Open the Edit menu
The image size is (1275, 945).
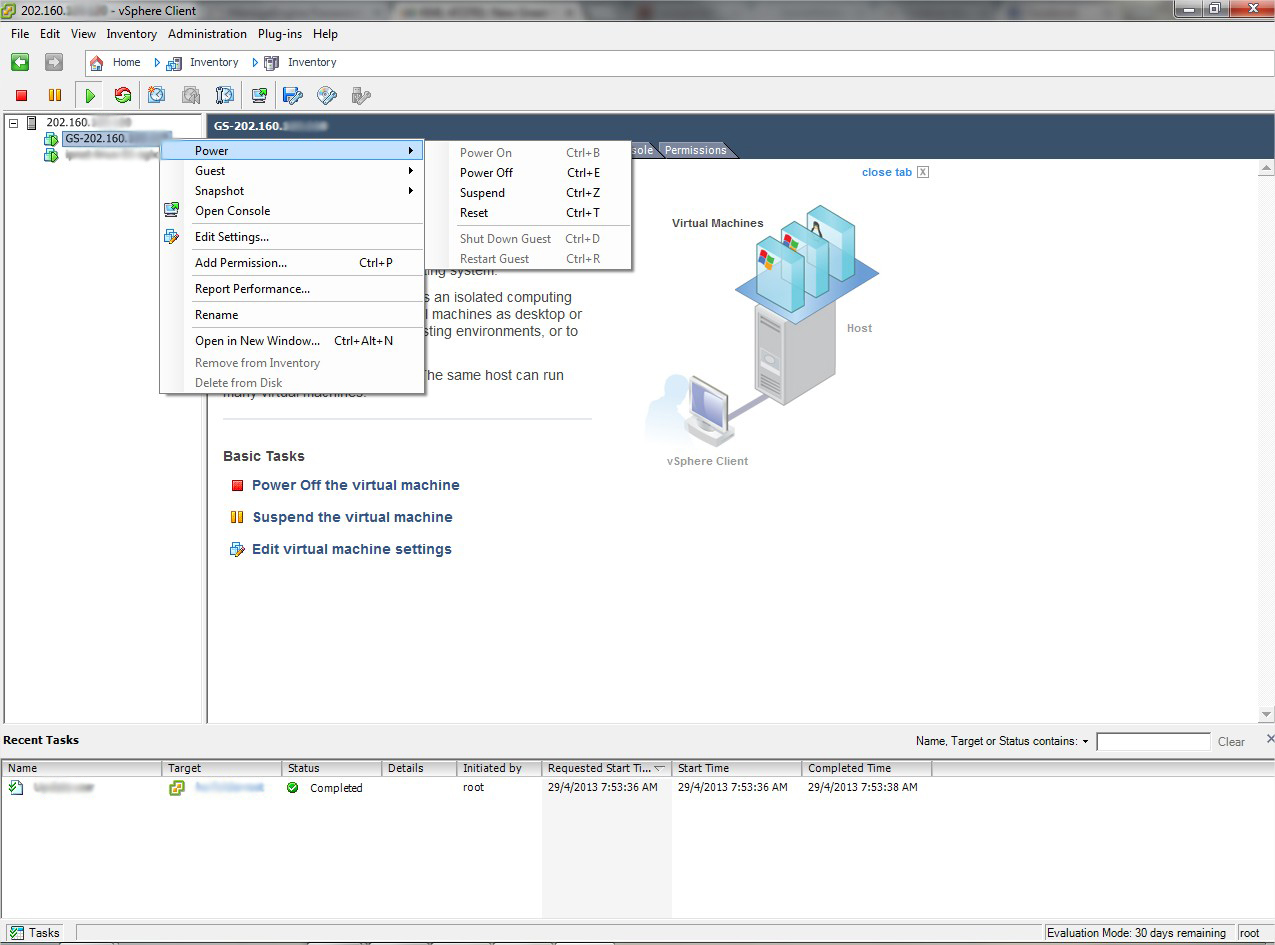coord(50,34)
